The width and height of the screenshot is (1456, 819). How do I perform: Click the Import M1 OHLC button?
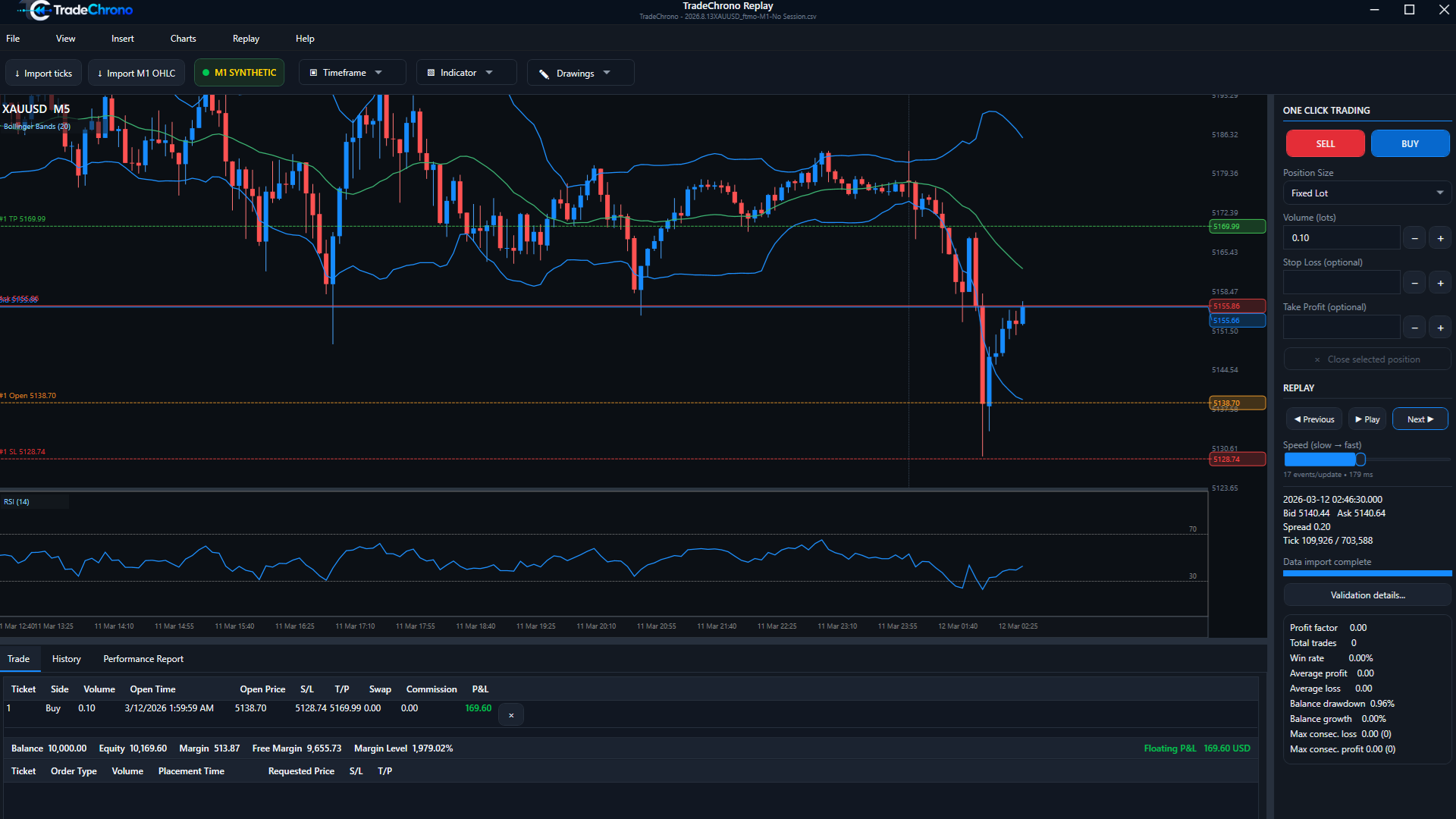click(x=136, y=73)
